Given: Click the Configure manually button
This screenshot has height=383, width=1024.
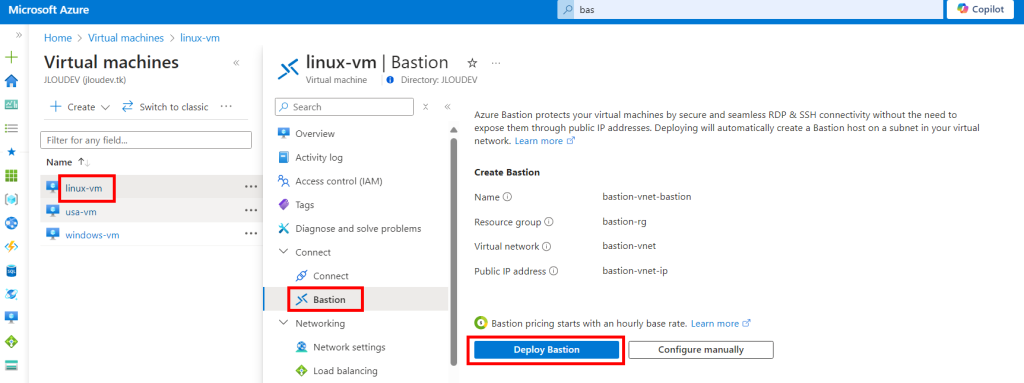Looking at the screenshot, I should tap(701, 350).
